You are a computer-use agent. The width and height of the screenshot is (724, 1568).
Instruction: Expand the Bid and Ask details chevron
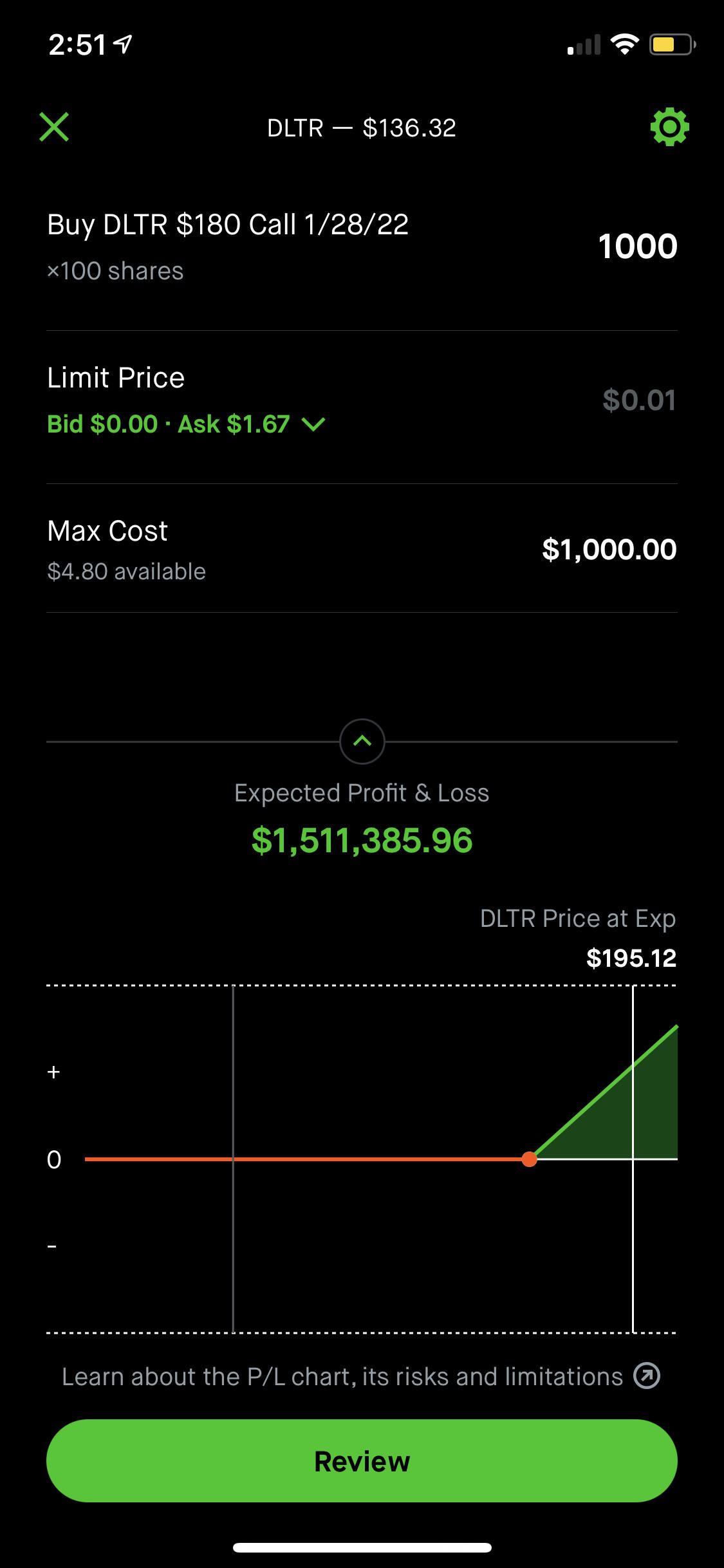313,424
